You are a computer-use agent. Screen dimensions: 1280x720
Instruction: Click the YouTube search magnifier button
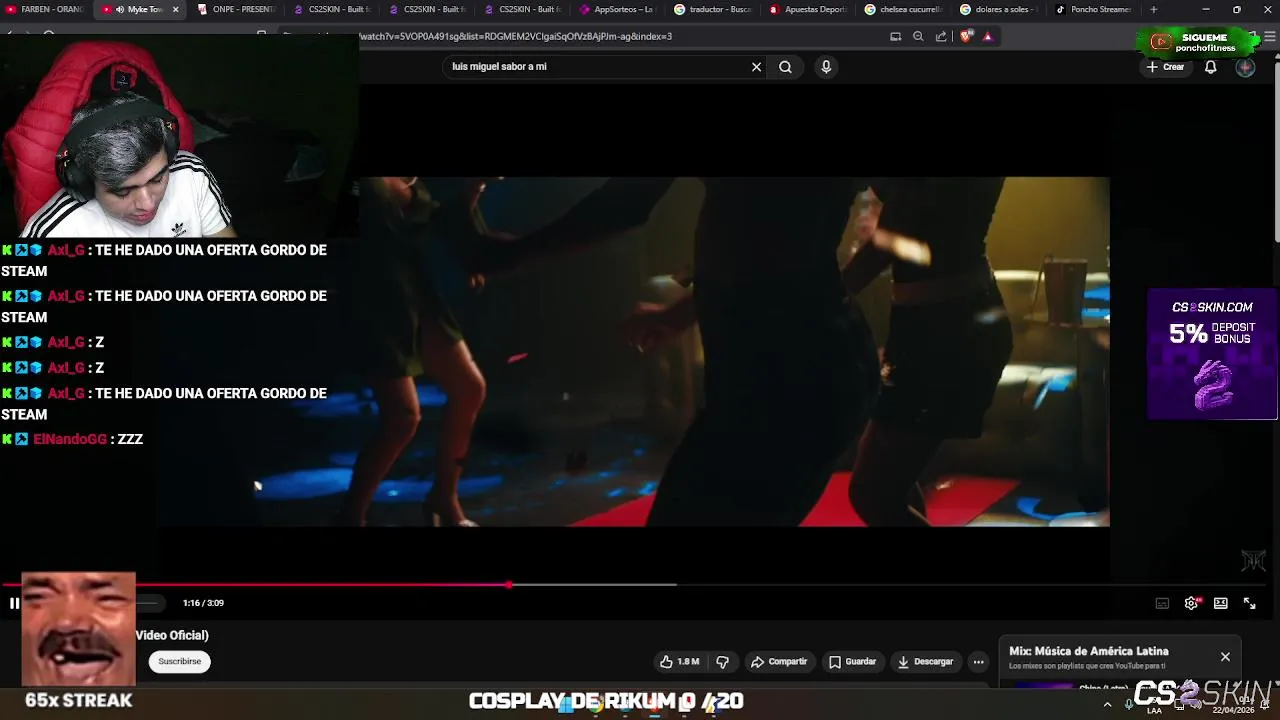coord(785,67)
